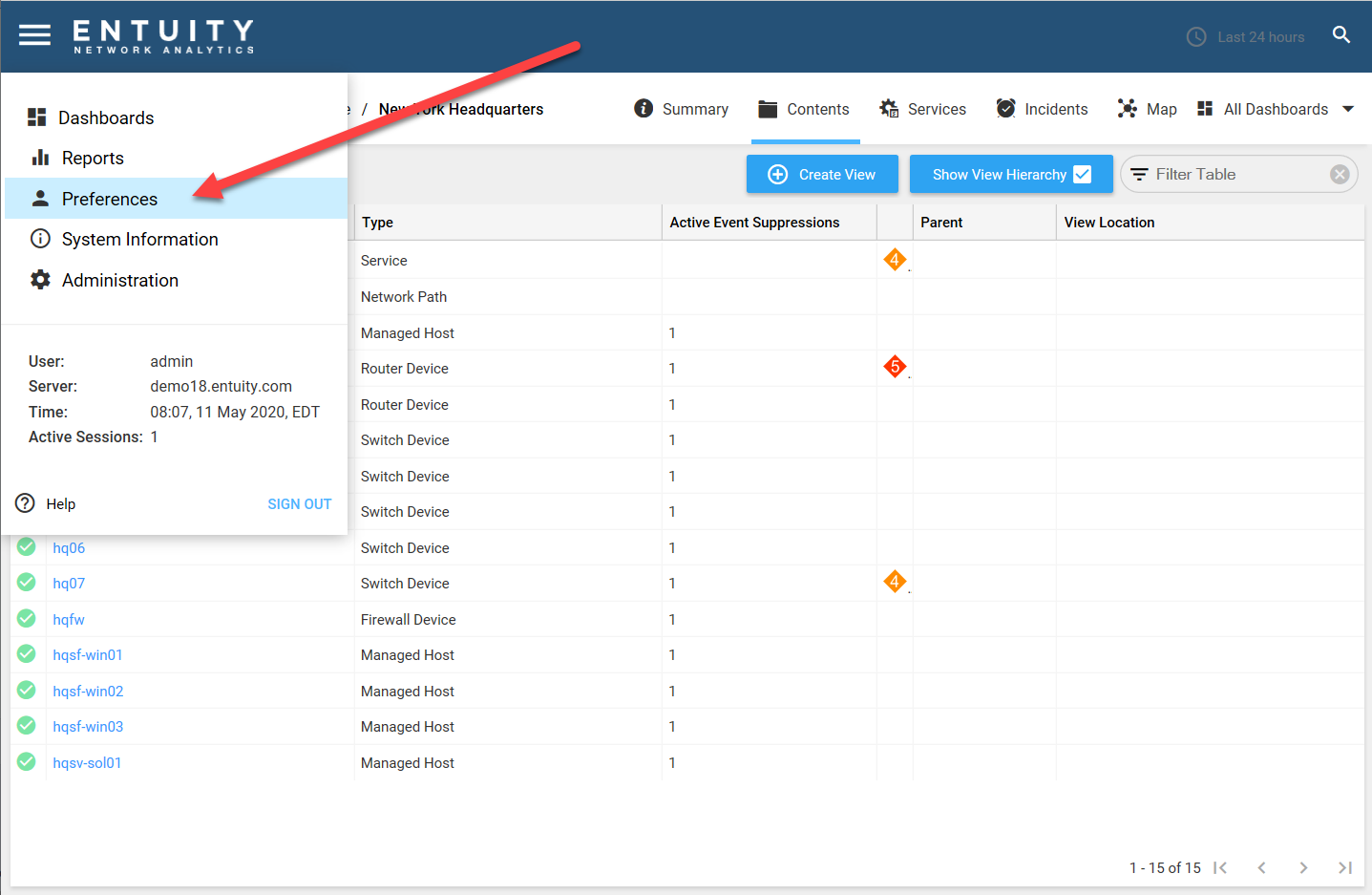Toggle the hamburger main menu icon
Image resolution: width=1372 pixels, height=895 pixels.
34,35
